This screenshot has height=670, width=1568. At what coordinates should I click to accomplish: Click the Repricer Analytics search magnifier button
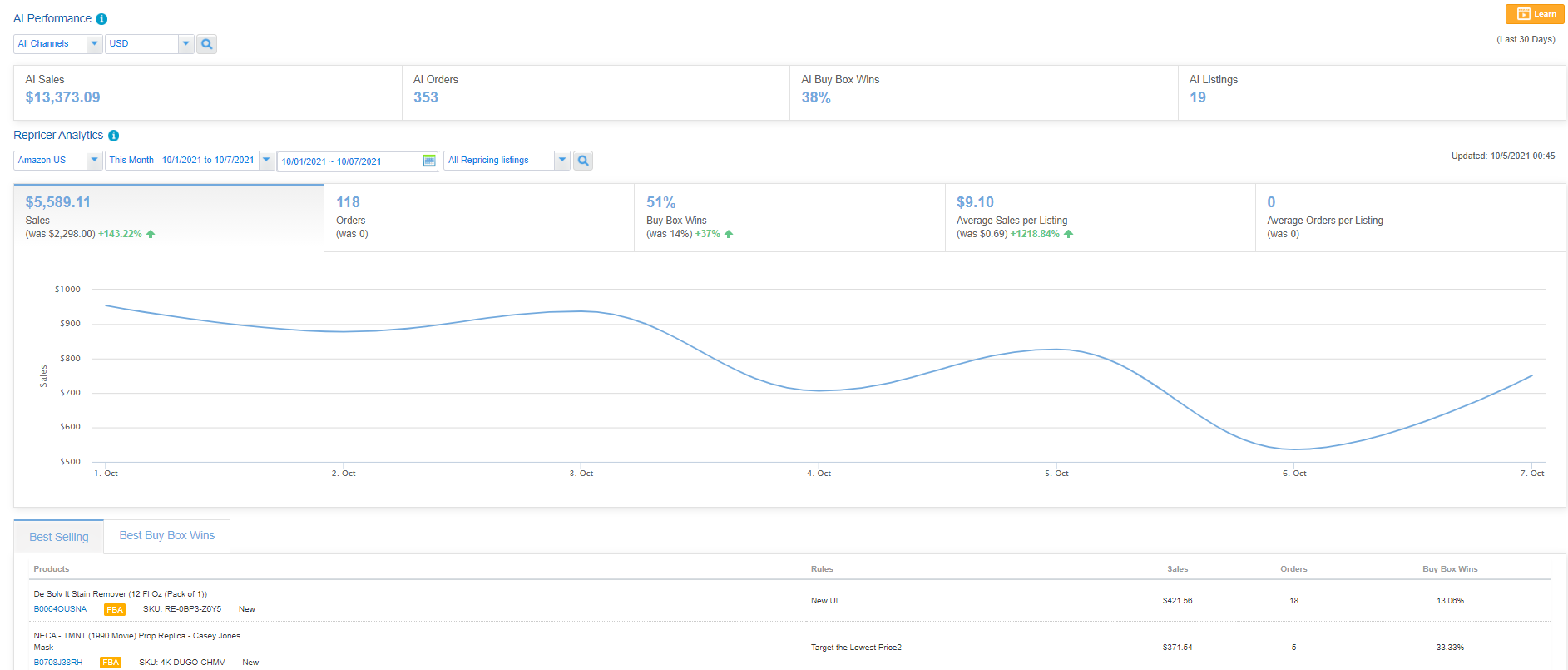[583, 161]
